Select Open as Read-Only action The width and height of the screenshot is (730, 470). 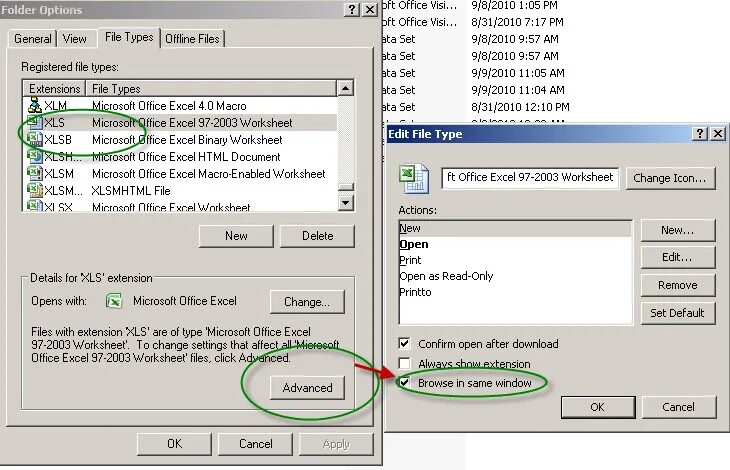tap(515, 276)
